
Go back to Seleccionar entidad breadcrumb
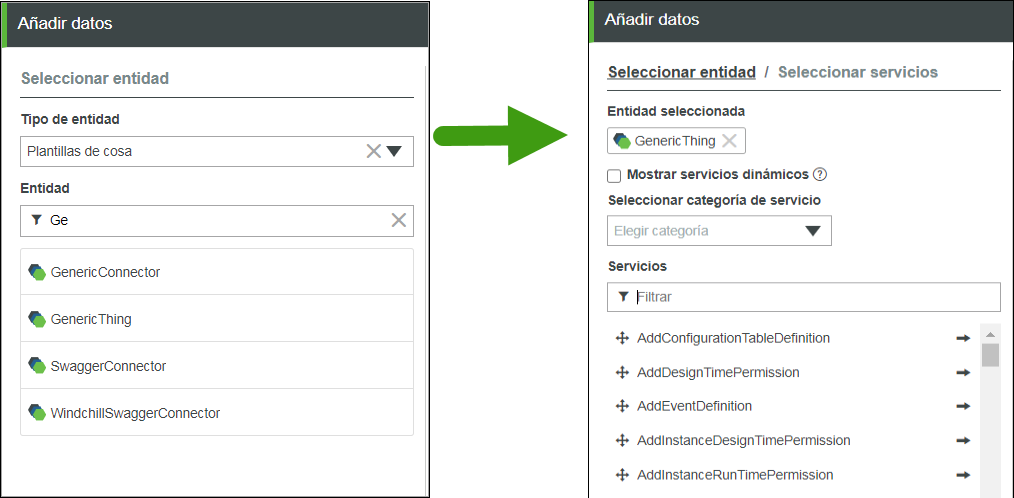click(682, 72)
